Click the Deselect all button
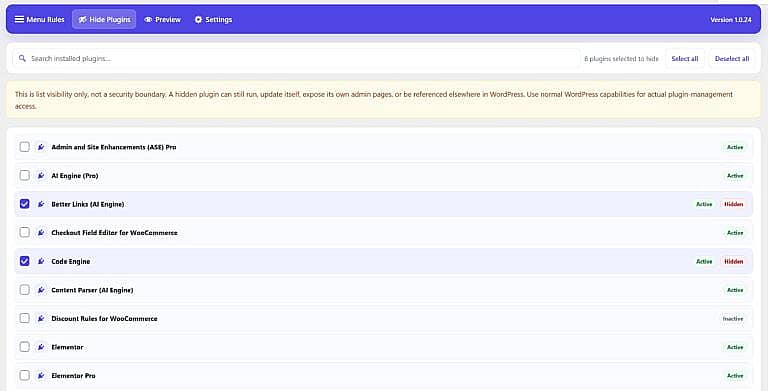Image resolution: width=768 pixels, height=391 pixels. point(732,58)
